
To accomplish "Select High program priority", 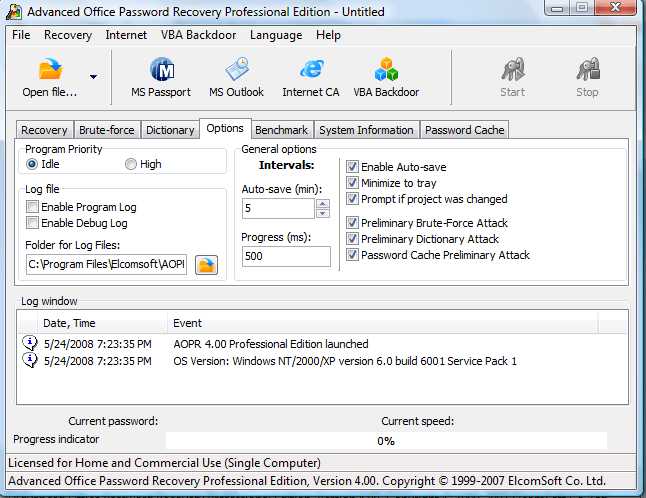I will coord(131,164).
